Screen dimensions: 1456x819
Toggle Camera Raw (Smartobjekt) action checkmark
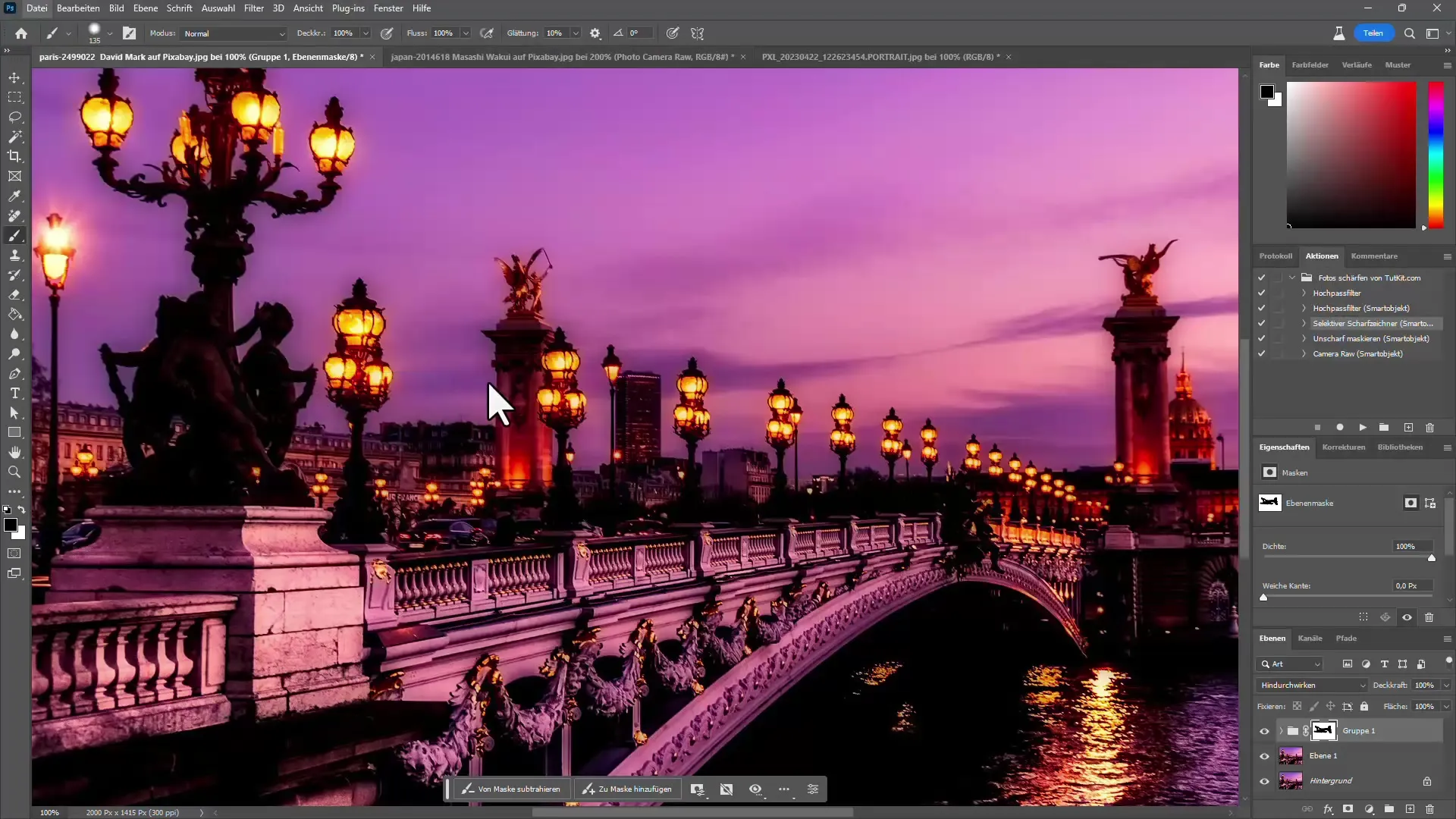(x=1262, y=353)
